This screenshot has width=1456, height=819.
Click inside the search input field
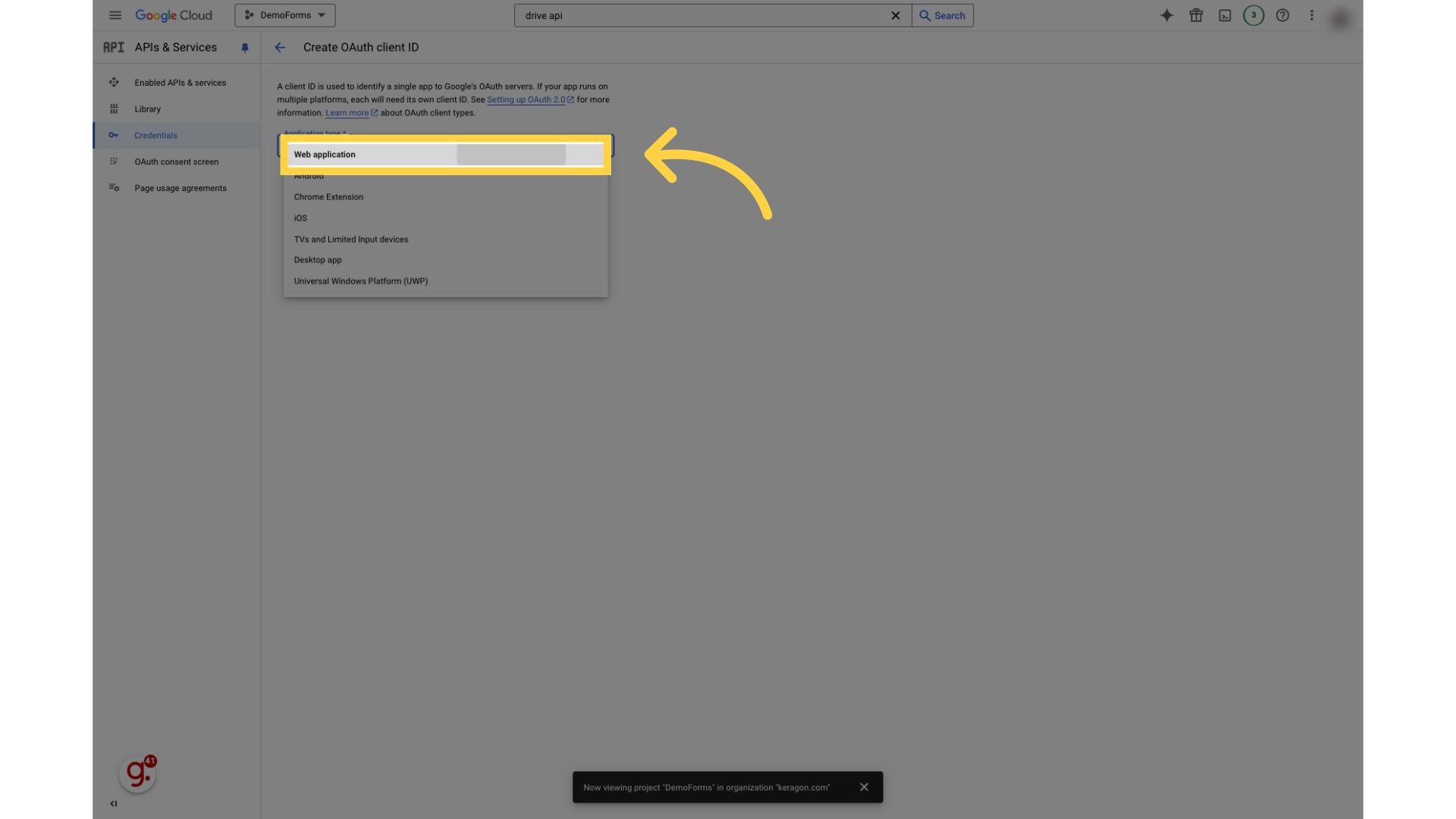(x=705, y=15)
